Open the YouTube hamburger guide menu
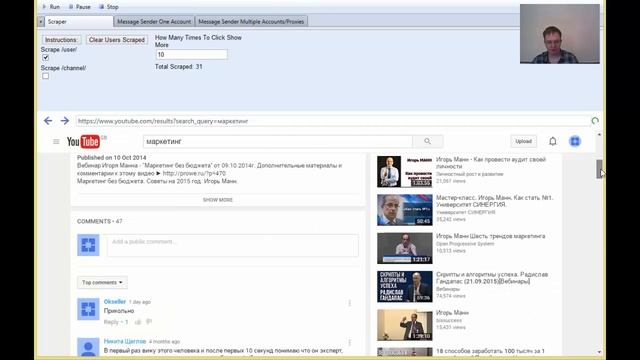The image size is (640, 360). [56, 142]
